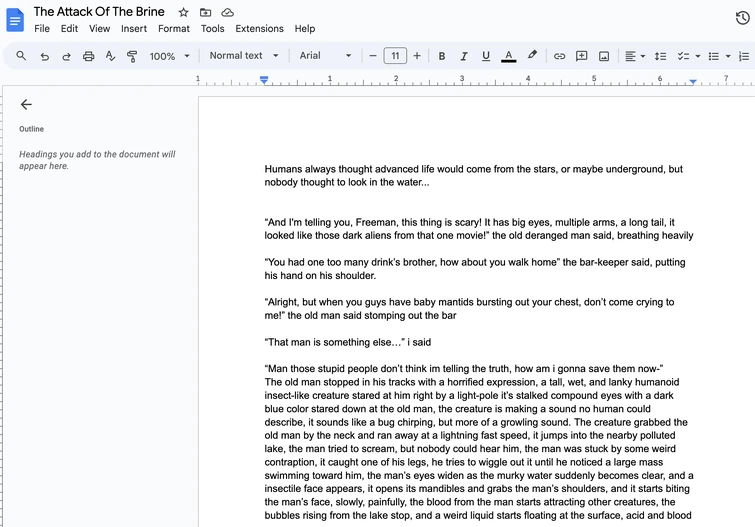755x527 pixels.
Task: Toggle underline formatting
Action: click(486, 56)
